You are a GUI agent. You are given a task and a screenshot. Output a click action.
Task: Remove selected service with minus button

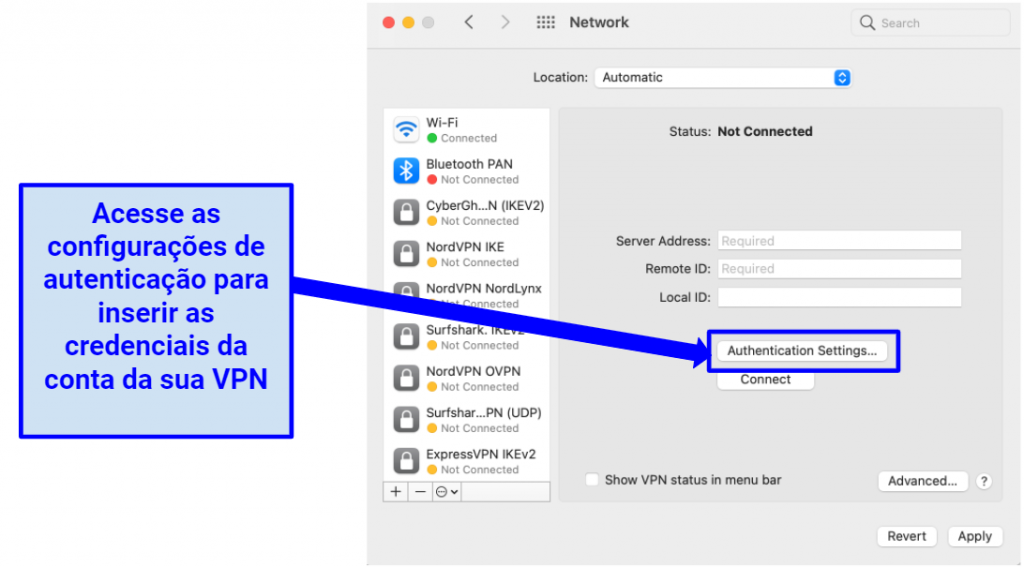pyautogui.click(x=421, y=492)
